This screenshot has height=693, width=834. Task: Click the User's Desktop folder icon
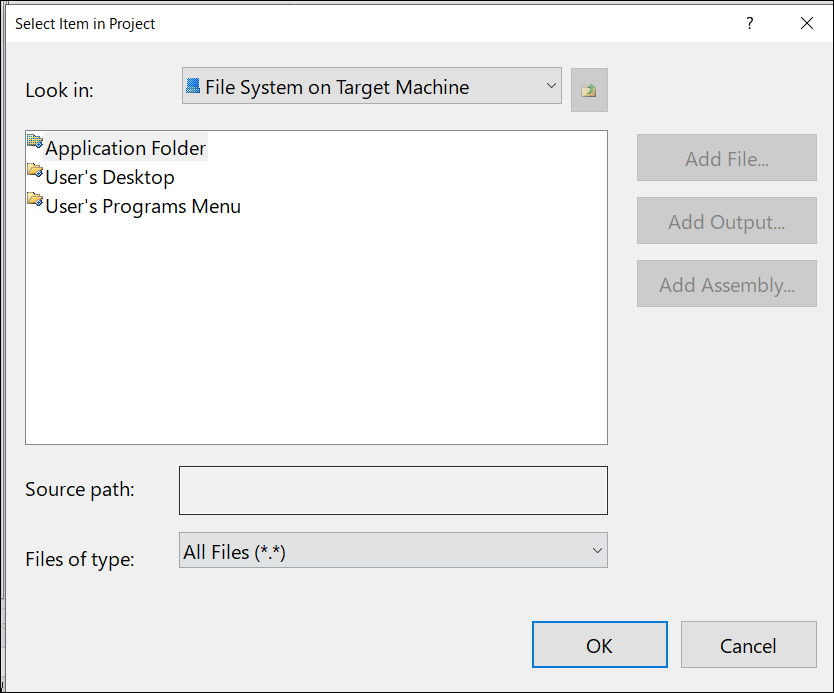(x=35, y=170)
